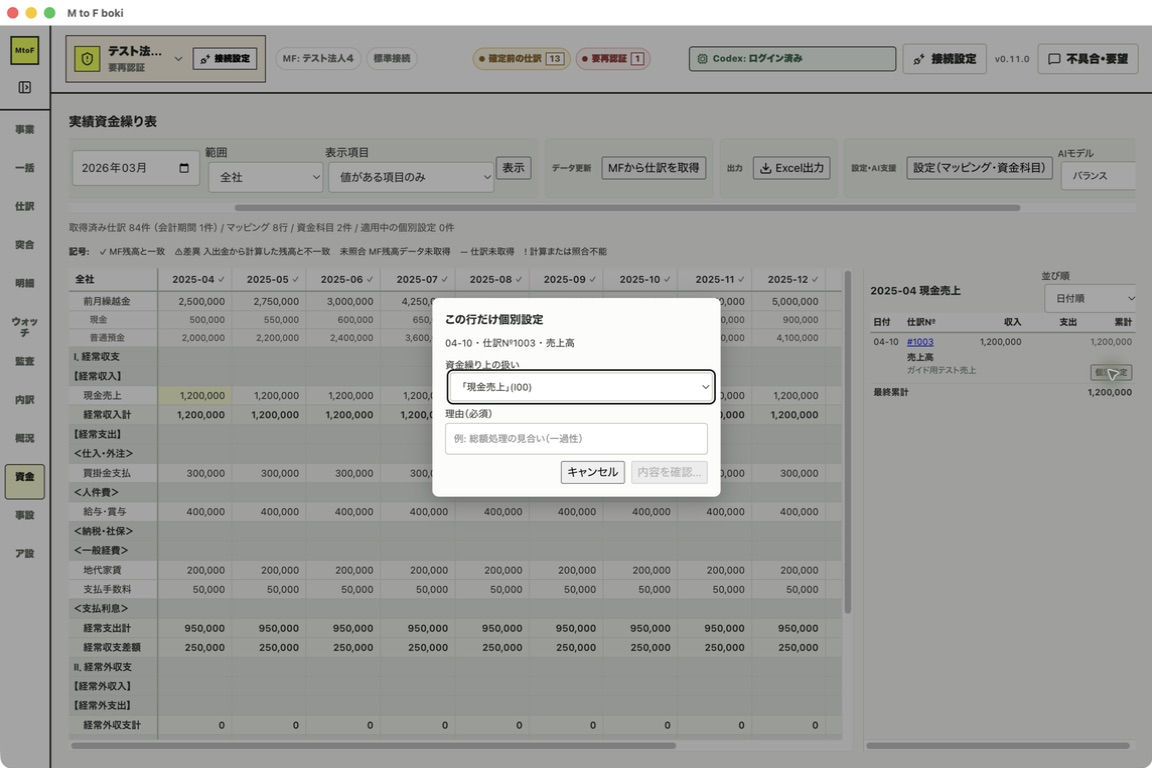Open the 監査 sidebar tab
1152x768 pixels.
24,361
